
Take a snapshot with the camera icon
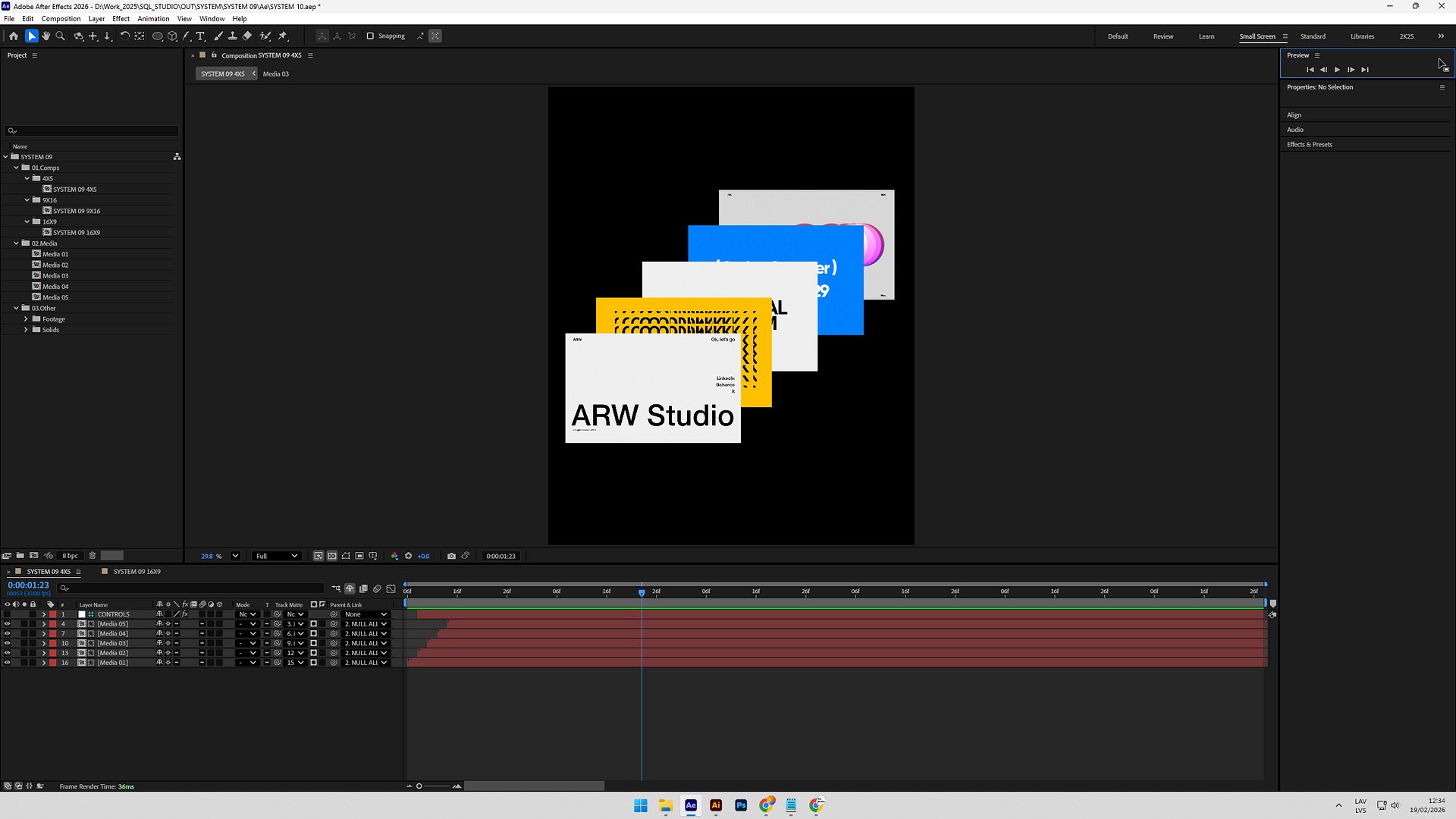click(452, 556)
